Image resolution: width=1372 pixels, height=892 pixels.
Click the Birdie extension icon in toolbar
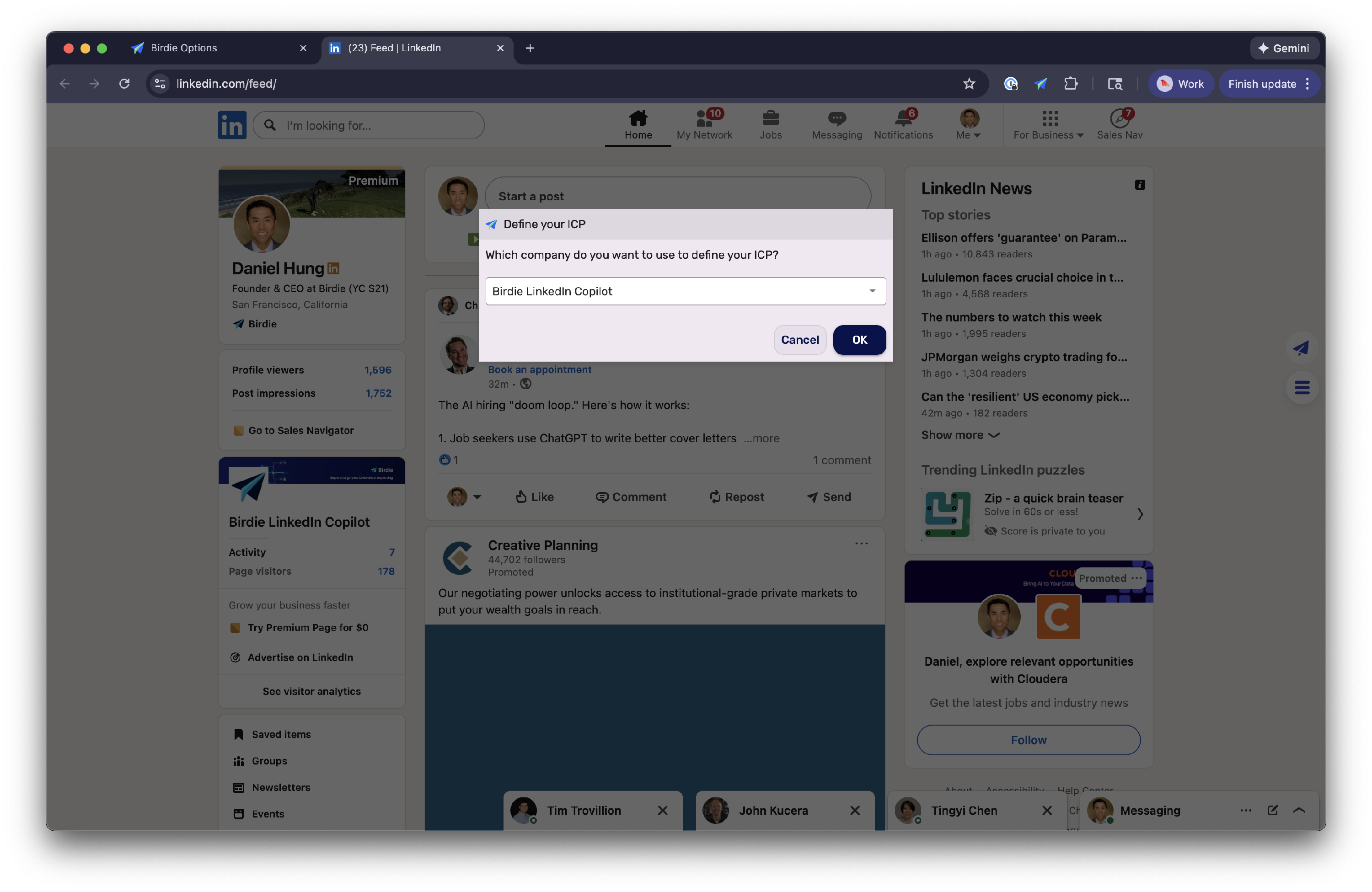point(1040,84)
